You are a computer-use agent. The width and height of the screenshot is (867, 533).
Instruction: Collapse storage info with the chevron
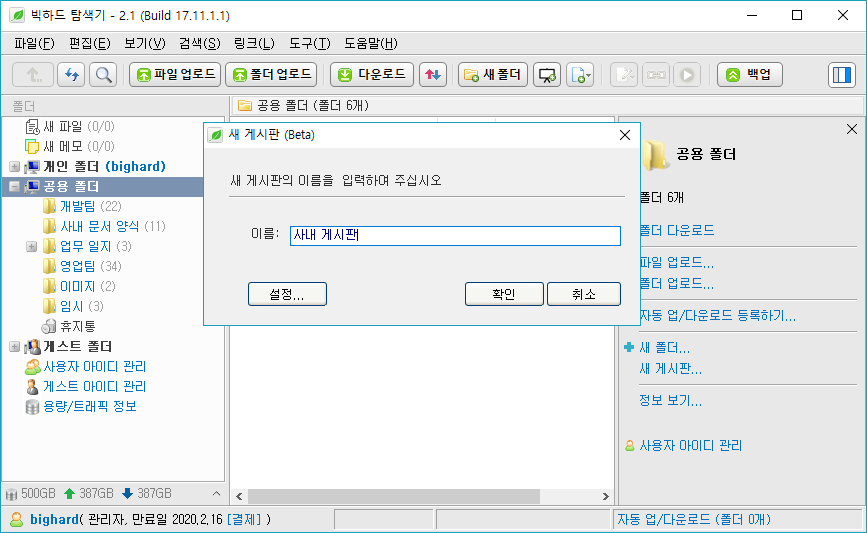click(216, 493)
